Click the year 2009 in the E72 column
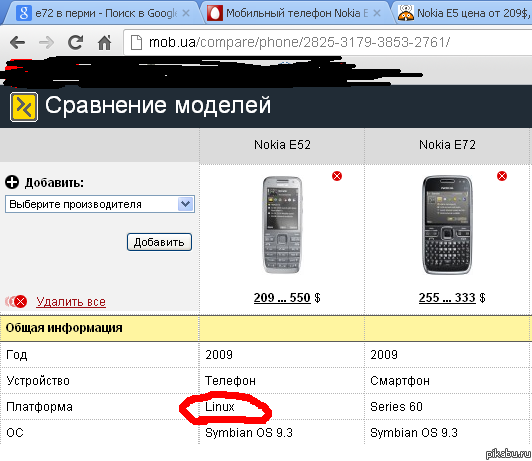The image size is (532, 461). 384,355
